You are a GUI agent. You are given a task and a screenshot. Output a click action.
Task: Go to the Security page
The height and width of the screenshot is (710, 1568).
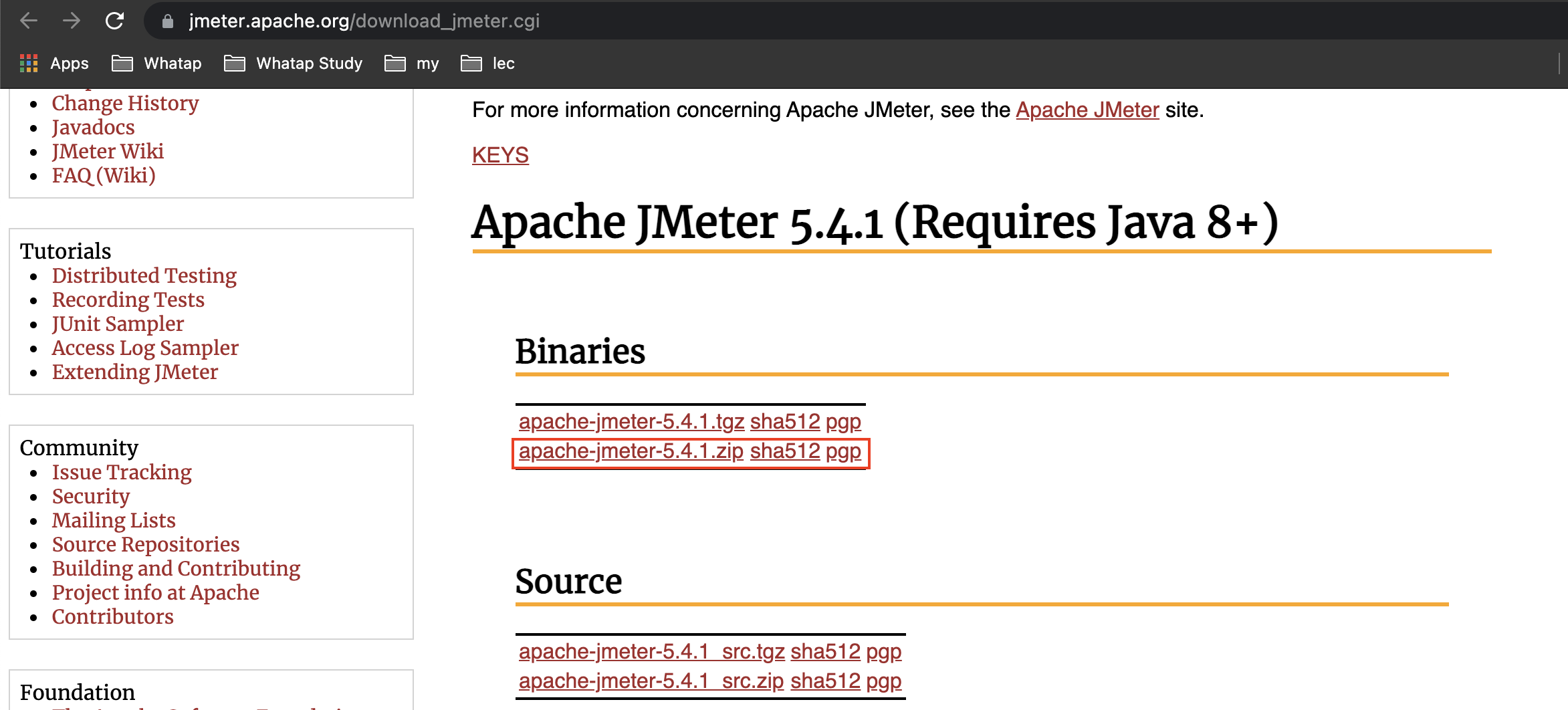[x=91, y=497]
